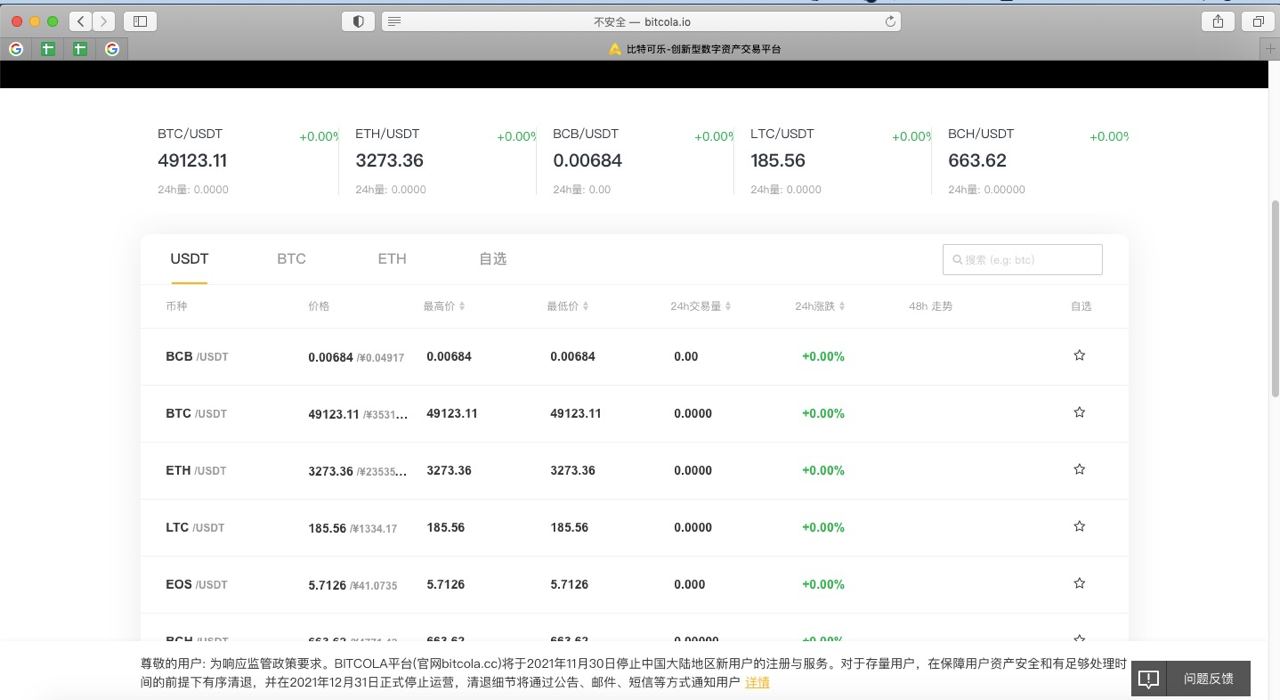The width and height of the screenshot is (1280, 700).
Task: Sort by 最低价 column
Action: [568, 306]
